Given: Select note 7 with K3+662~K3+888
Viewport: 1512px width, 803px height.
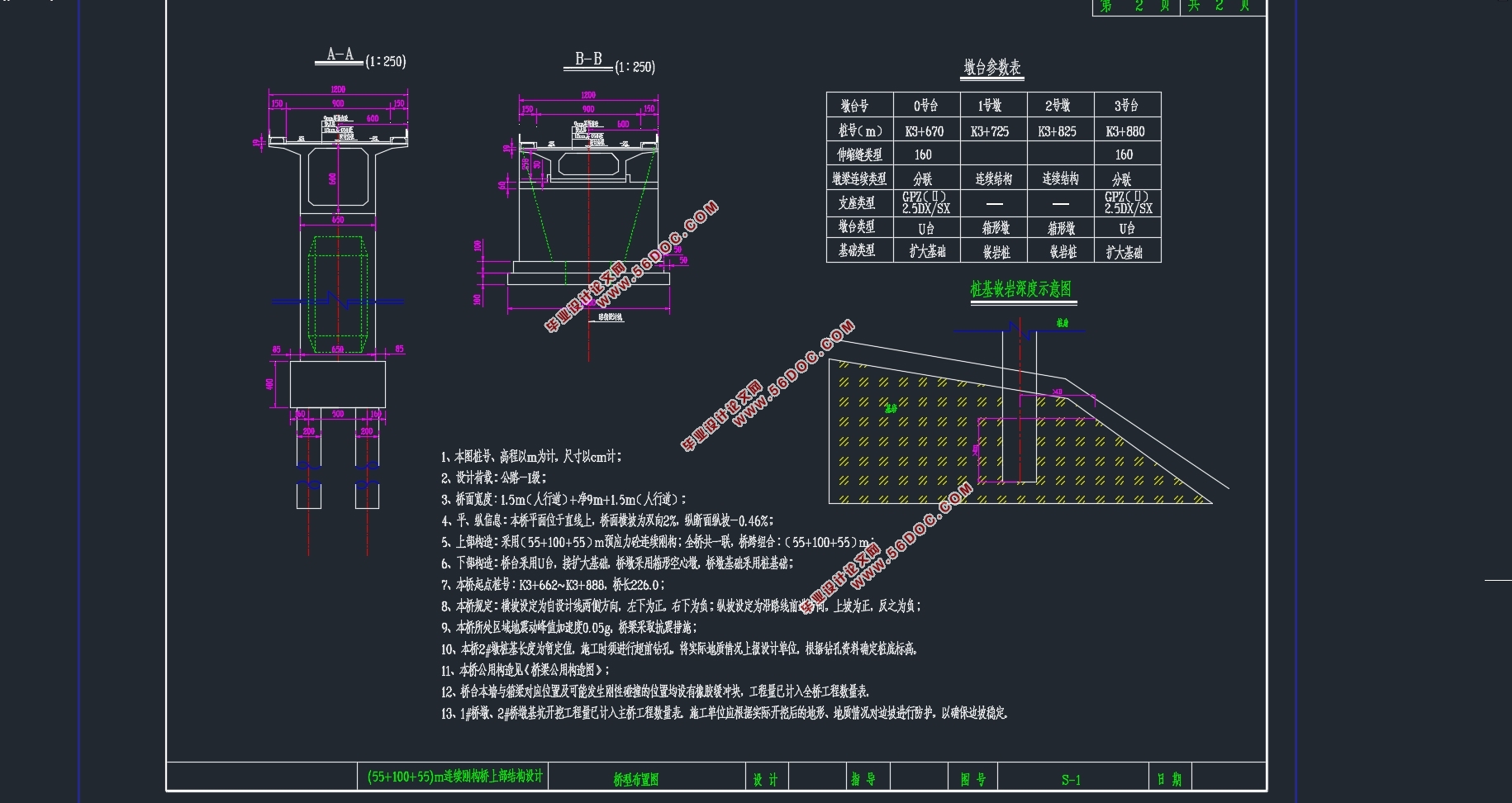Looking at the screenshot, I should click(x=553, y=585).
